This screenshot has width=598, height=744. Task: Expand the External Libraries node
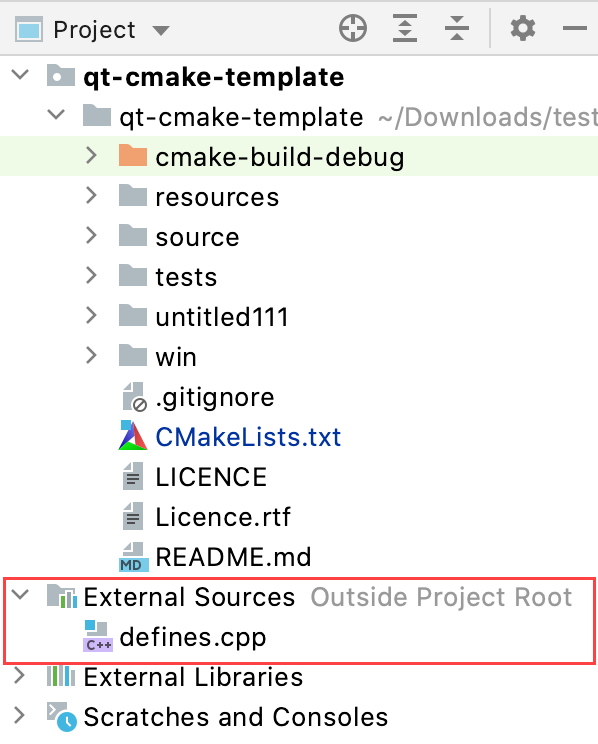pyautogui.click(x=19, y=676)
